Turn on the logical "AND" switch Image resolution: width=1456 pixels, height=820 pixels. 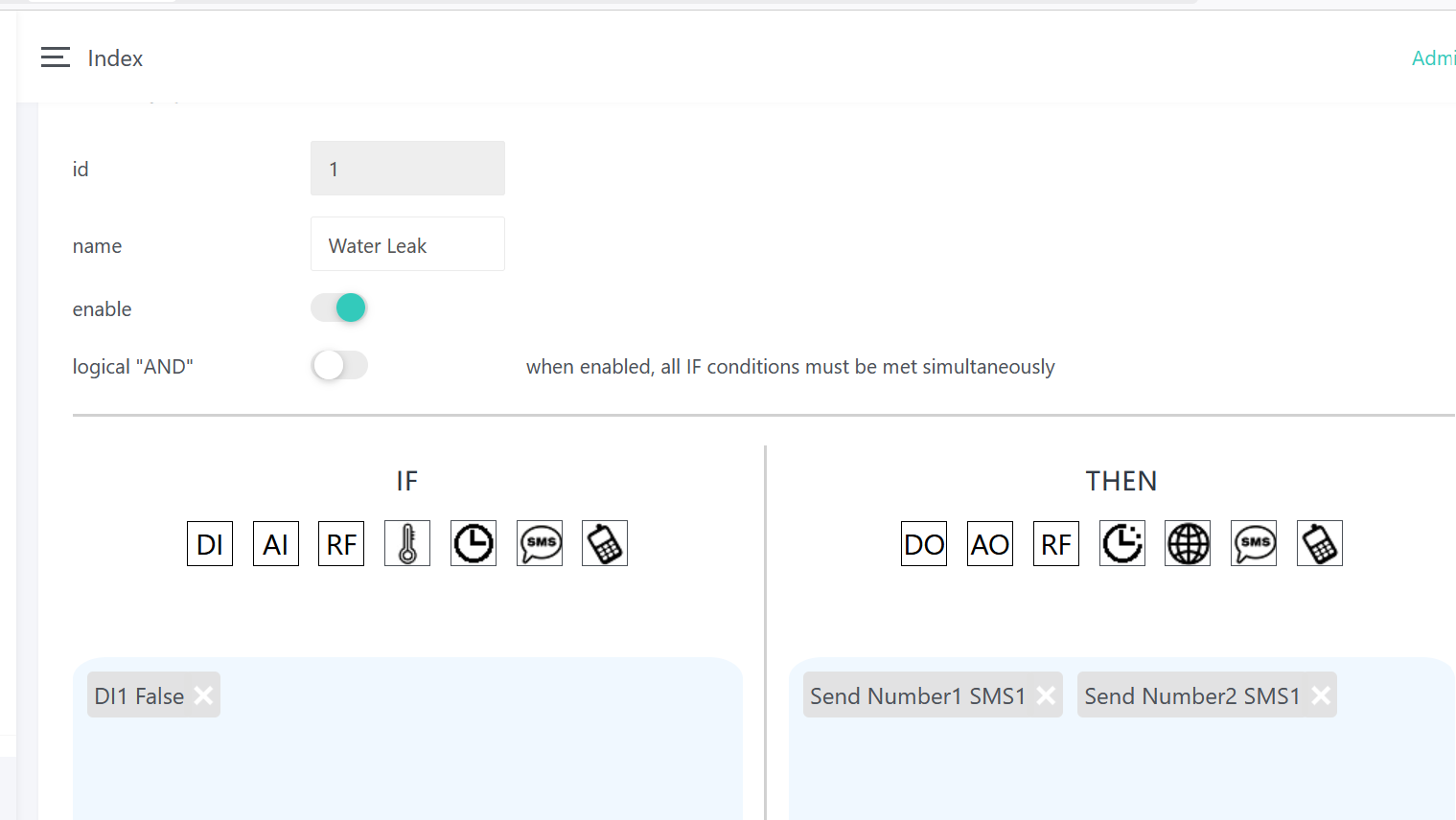(339, 365)
